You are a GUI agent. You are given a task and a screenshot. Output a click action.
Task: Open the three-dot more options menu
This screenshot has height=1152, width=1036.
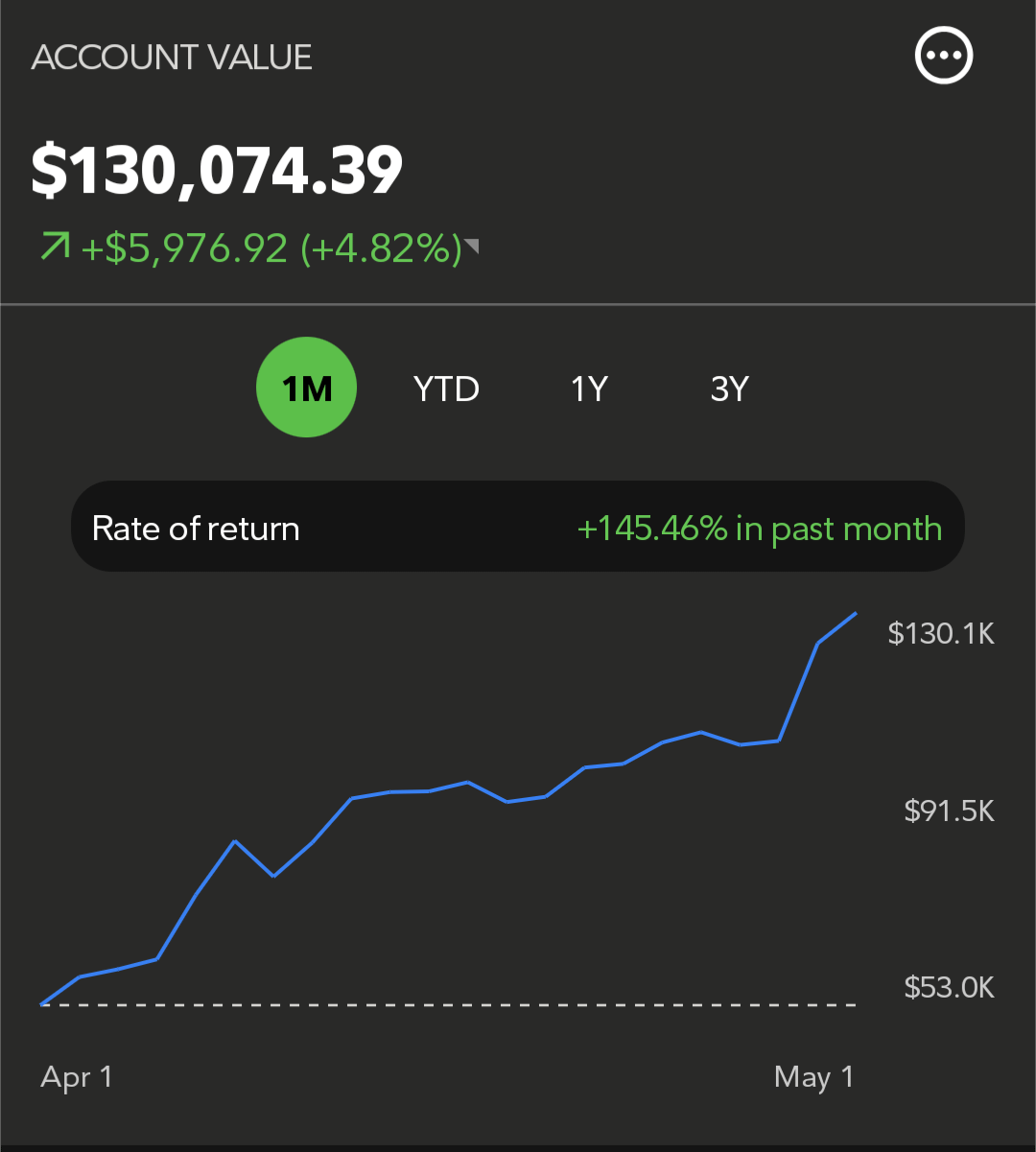944,56
